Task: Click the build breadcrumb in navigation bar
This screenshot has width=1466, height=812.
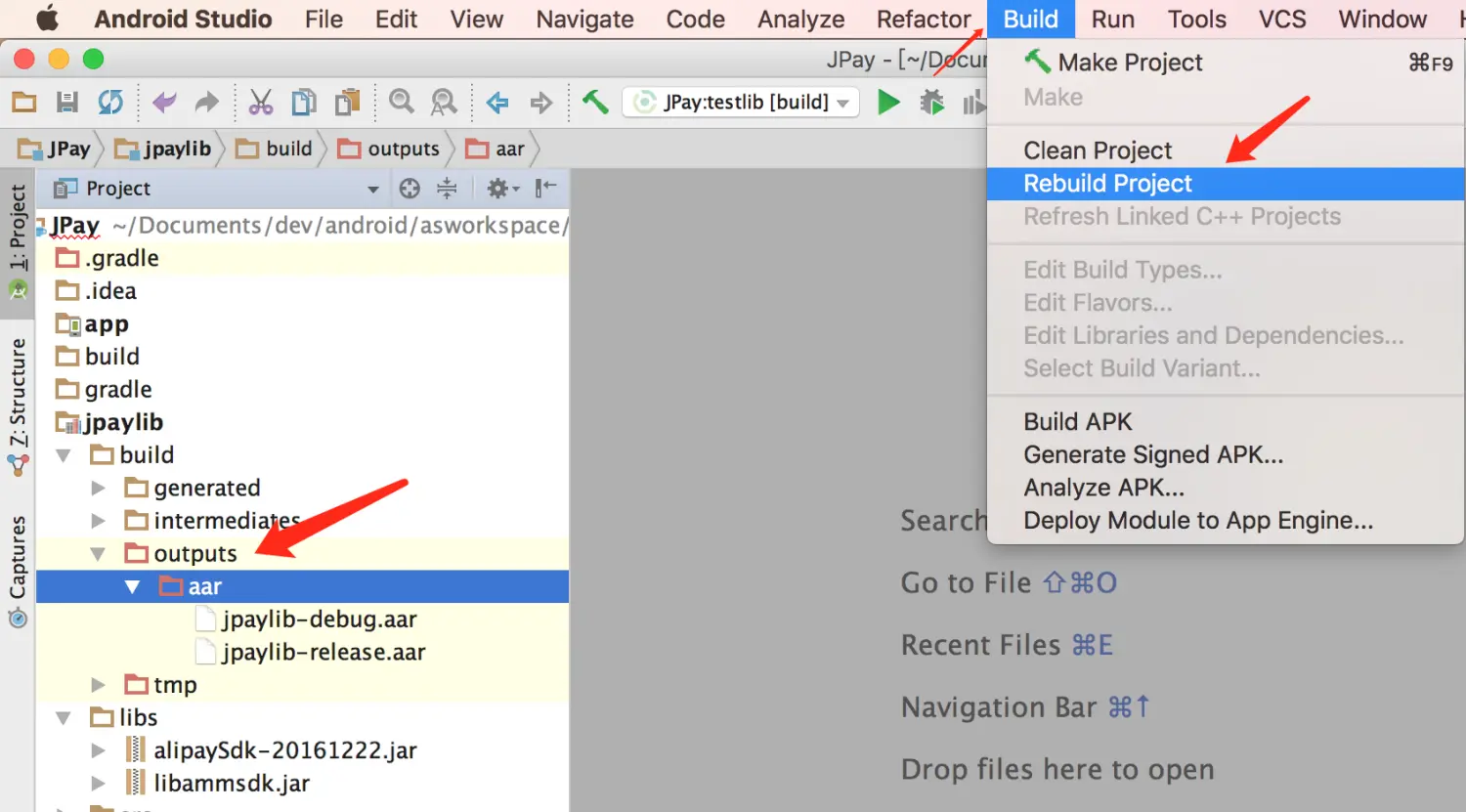Action: [275, 149]
